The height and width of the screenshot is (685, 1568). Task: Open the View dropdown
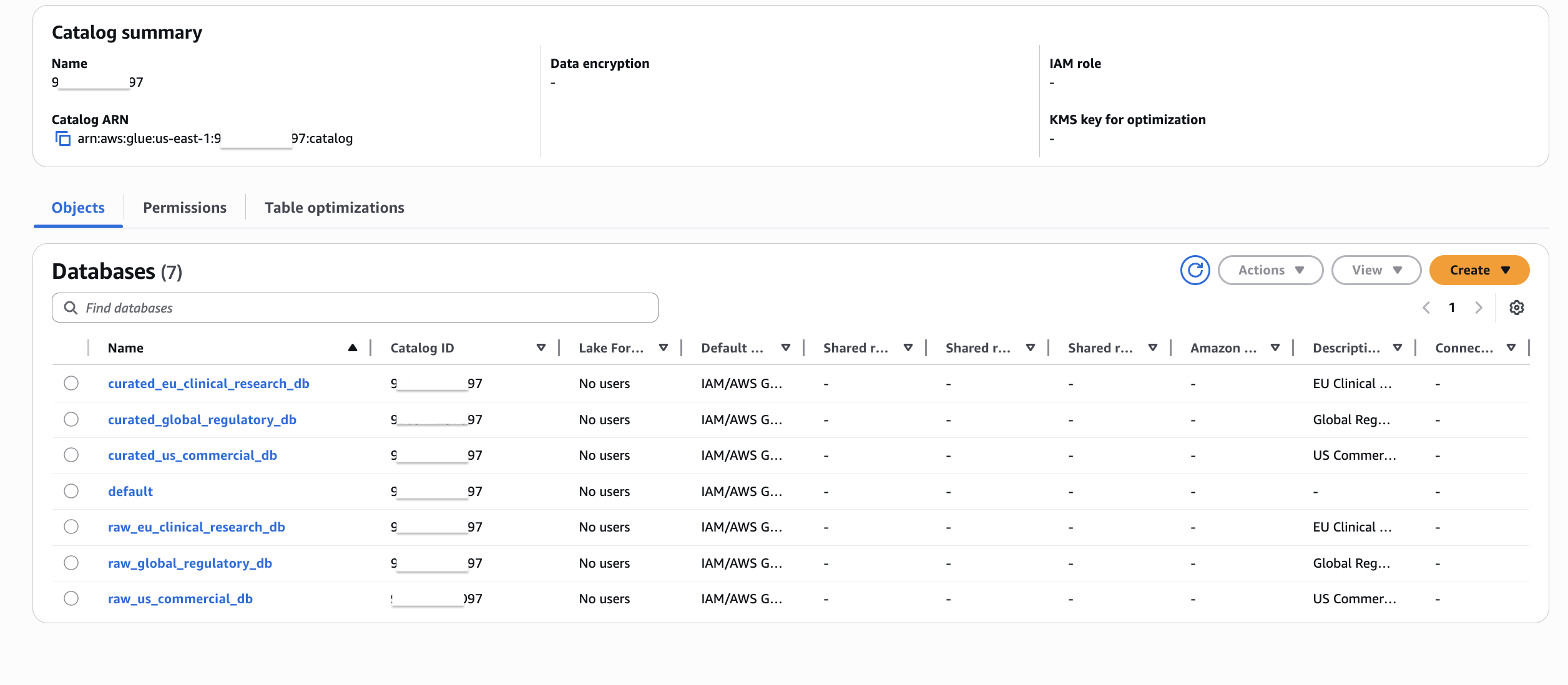[x=1376, y=270]
